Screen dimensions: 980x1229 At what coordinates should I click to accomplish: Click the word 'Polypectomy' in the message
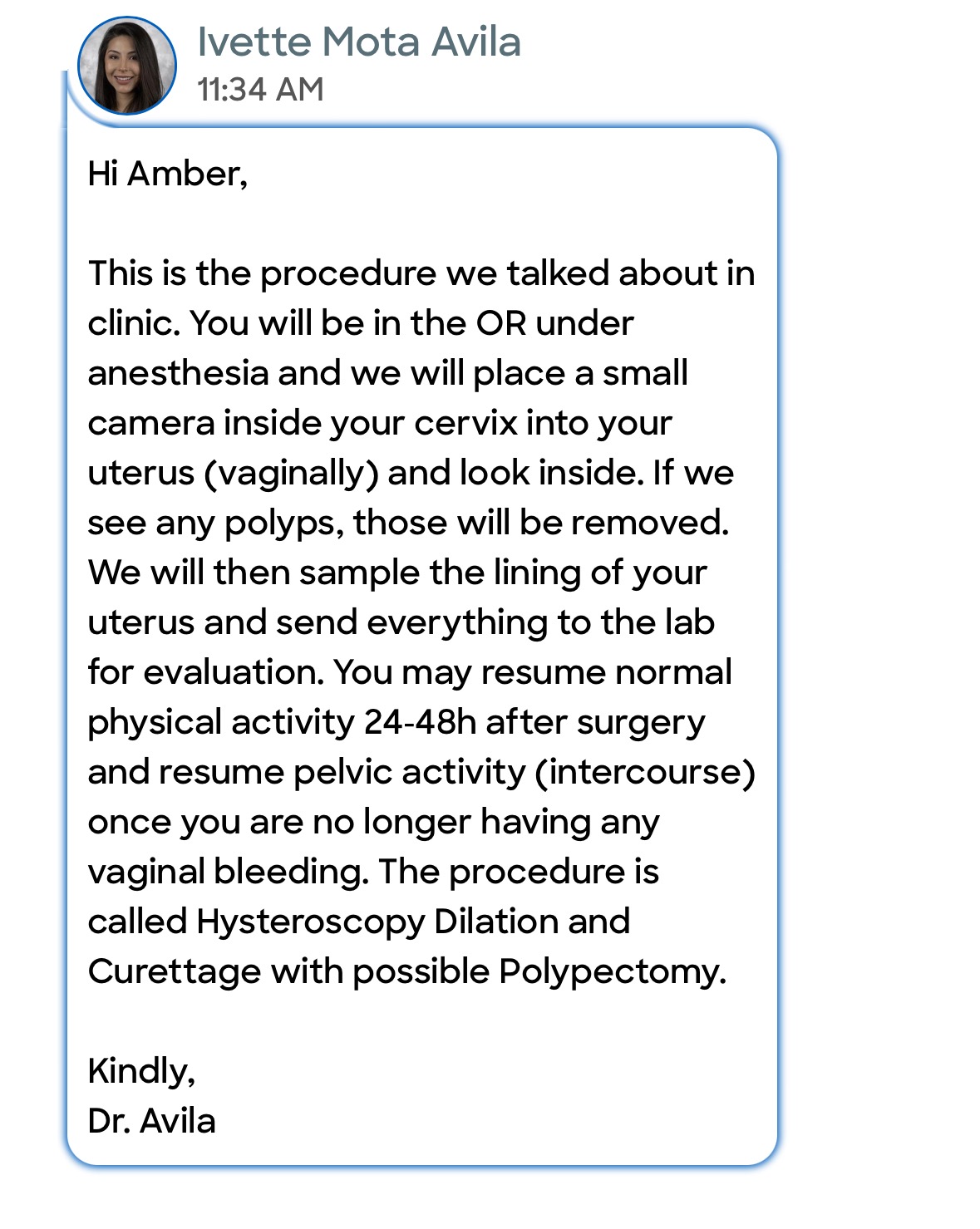[613, 972]
